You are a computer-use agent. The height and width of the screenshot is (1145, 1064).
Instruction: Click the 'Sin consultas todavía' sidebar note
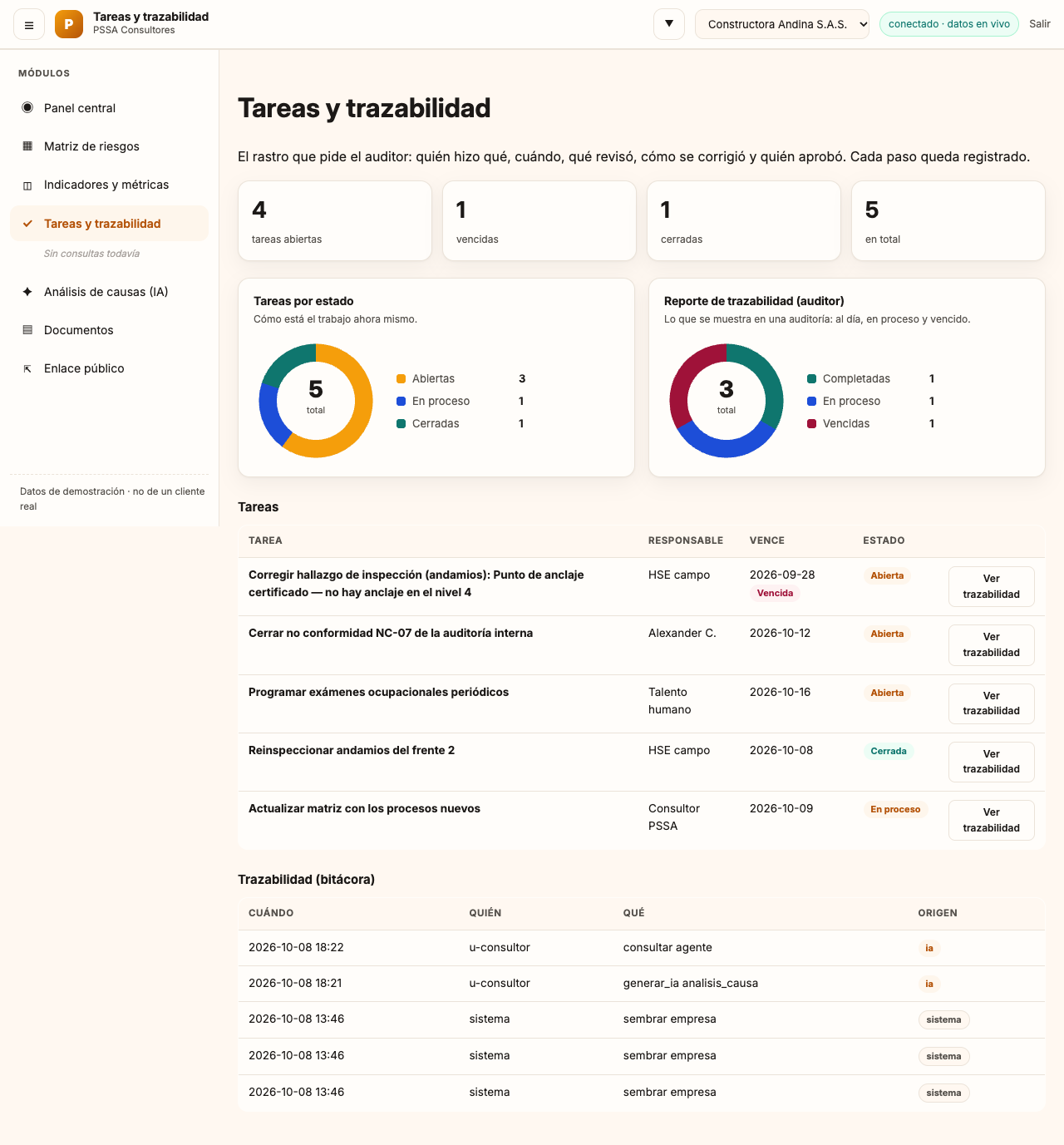click(x=91, y=254)
